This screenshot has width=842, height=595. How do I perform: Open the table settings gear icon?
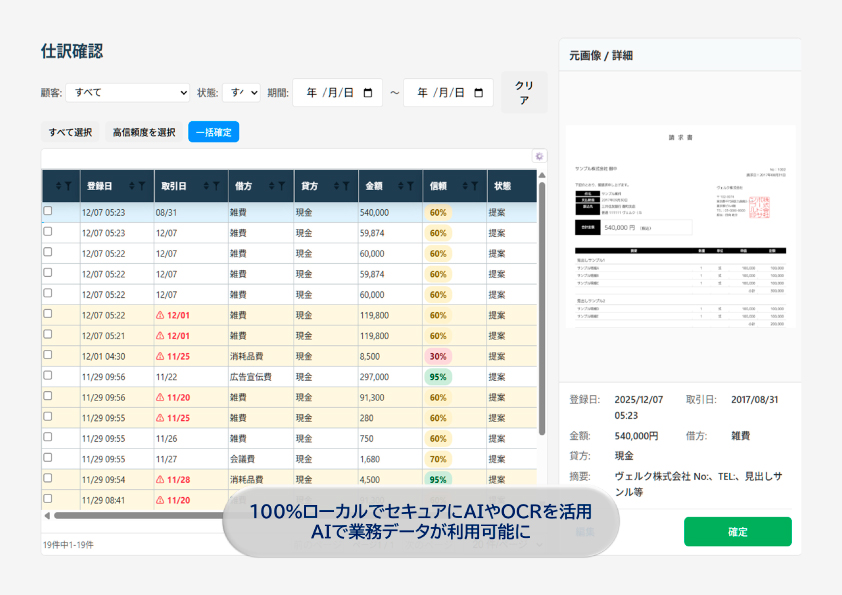[x=539, y=156]
